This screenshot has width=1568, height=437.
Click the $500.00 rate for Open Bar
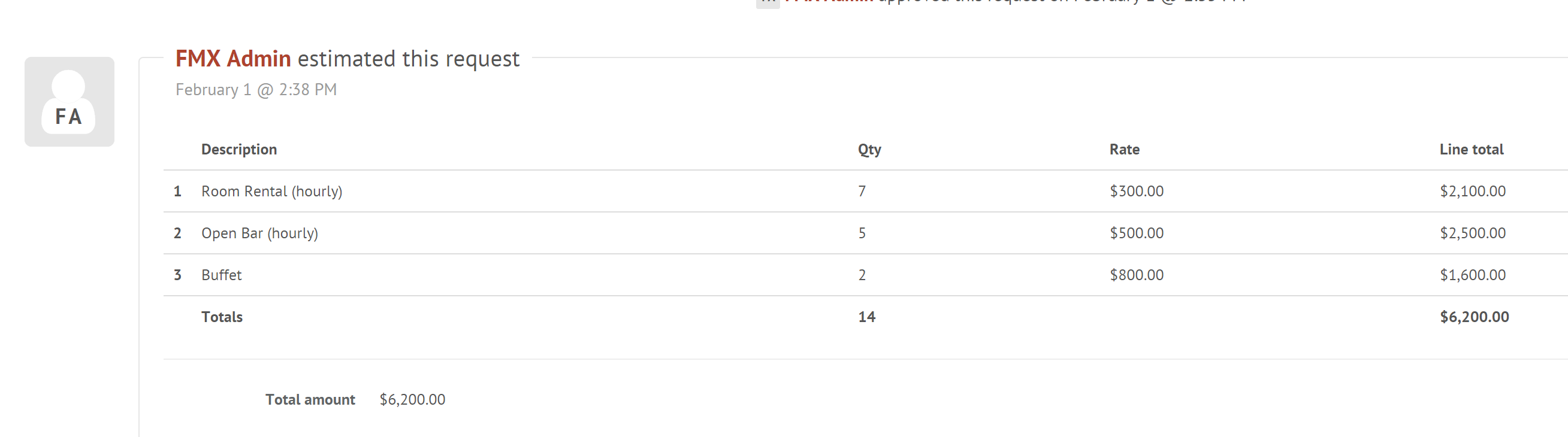[1137, 233]
